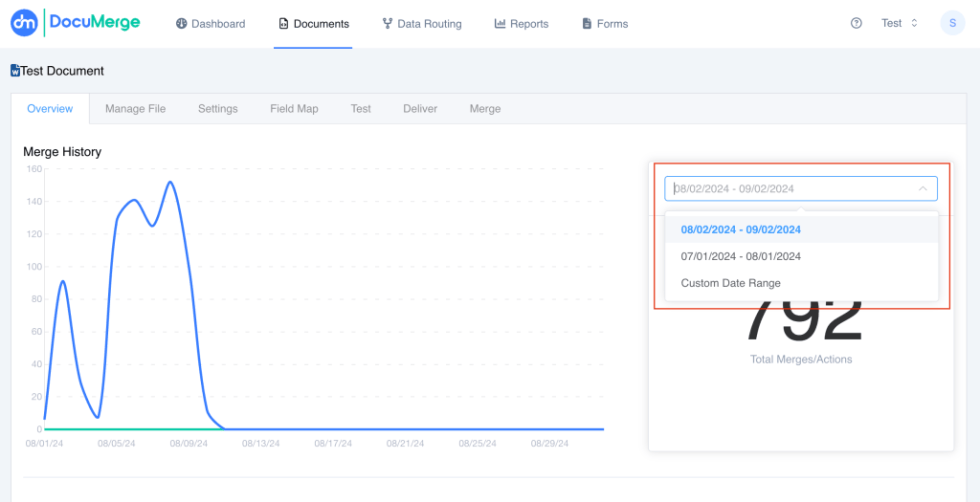The width and height of the screenshot is (980, 502).
Task: Click the S user avatar
Action: coord(952,23)
